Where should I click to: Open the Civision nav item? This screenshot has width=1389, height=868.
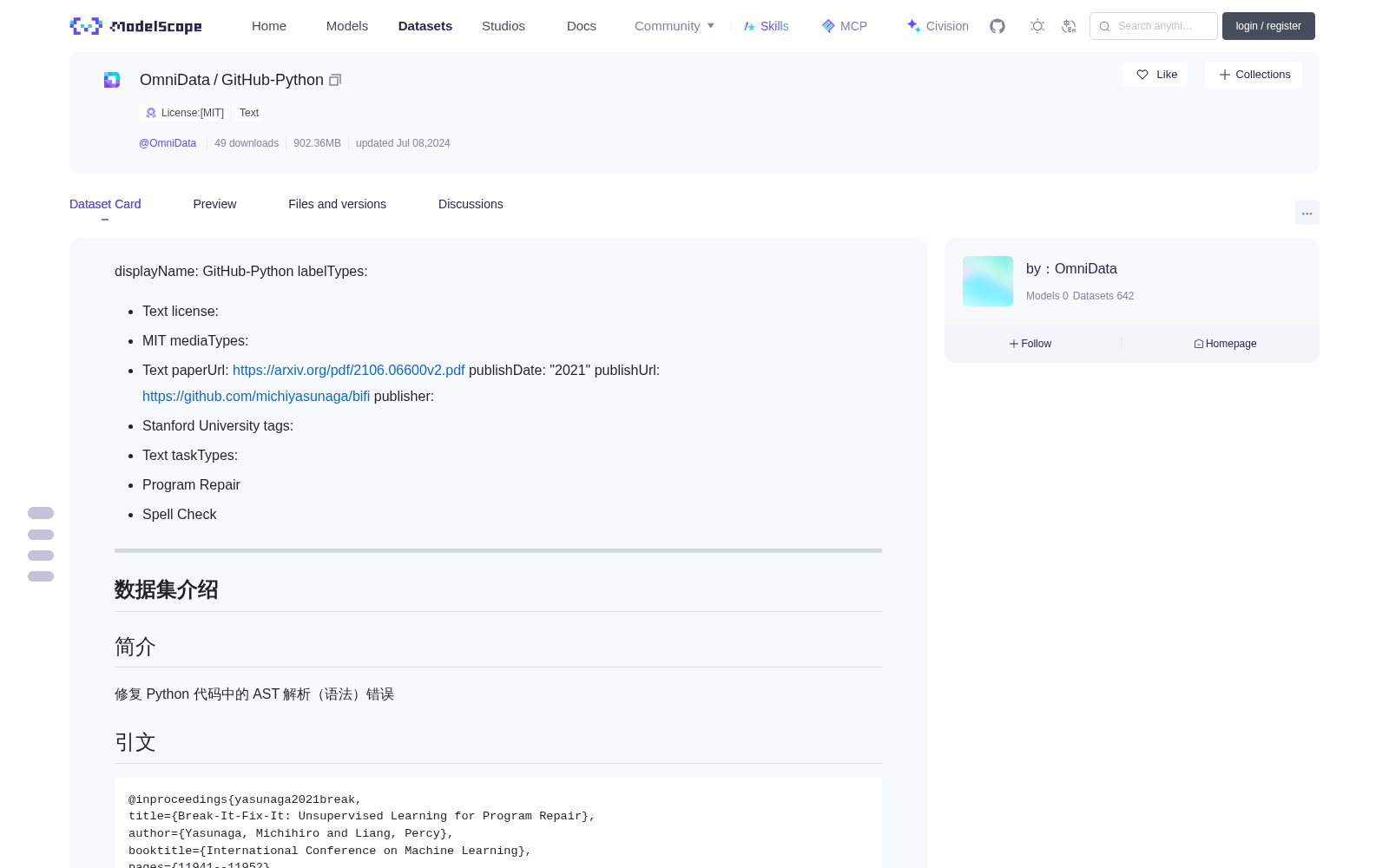(938, 26)
